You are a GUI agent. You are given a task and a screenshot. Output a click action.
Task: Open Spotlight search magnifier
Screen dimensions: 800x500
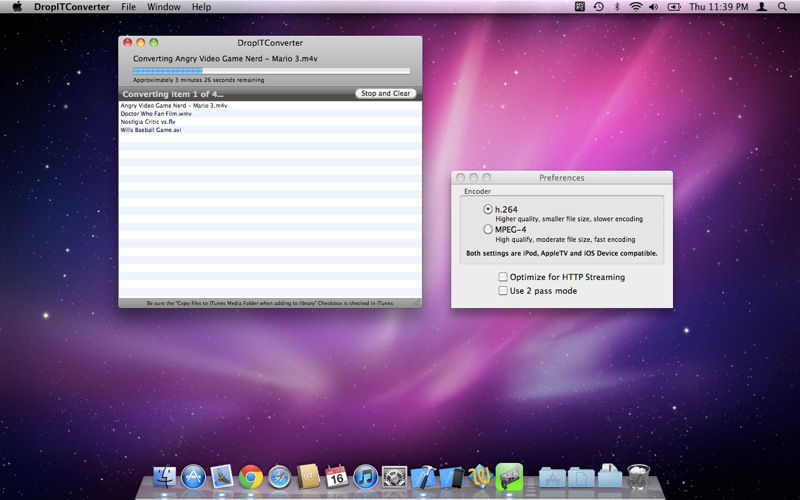click(782, 7)
